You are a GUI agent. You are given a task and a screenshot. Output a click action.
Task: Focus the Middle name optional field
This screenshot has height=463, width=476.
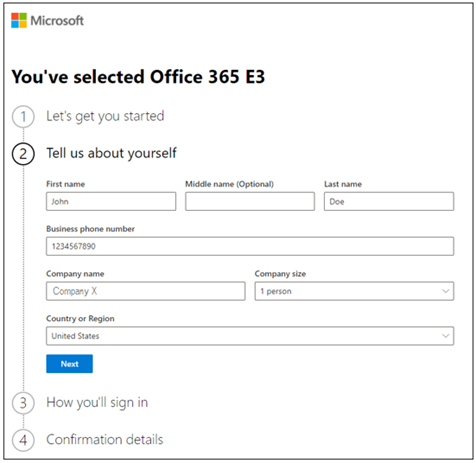click(250, 201)
